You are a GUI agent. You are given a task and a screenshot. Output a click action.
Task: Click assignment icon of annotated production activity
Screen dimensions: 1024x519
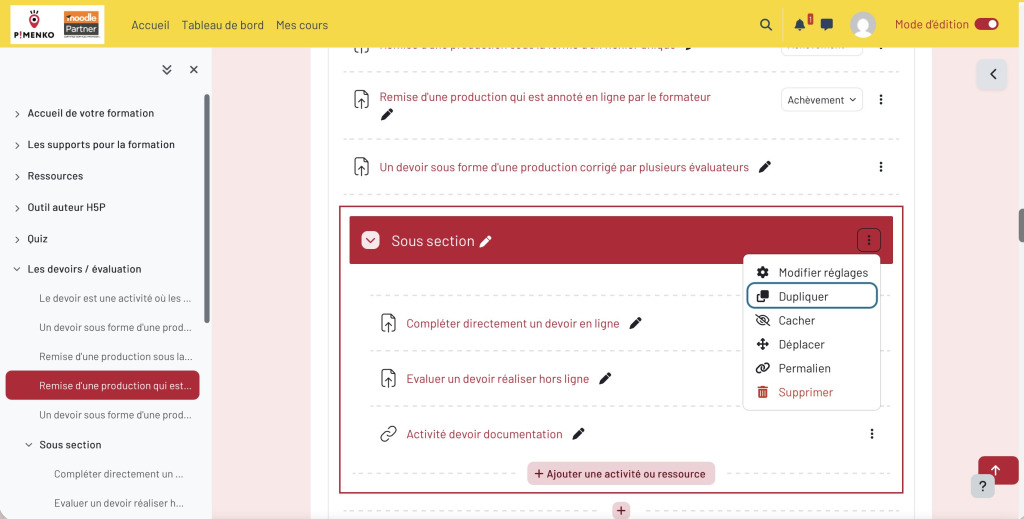click(x=361, y=99)
